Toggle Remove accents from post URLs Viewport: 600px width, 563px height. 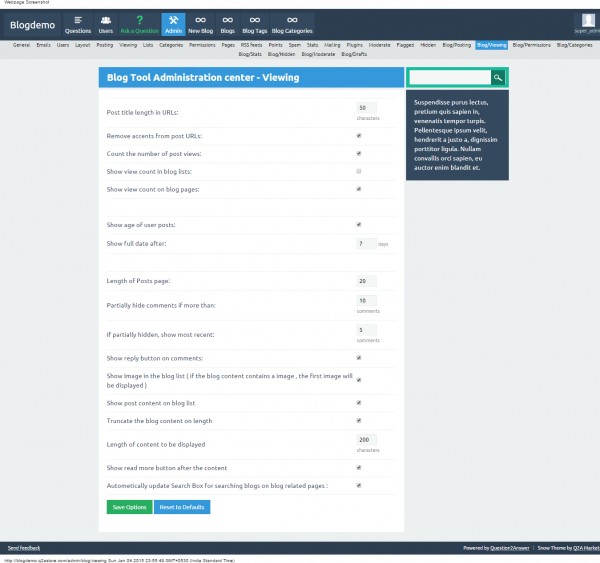point(359,135)
